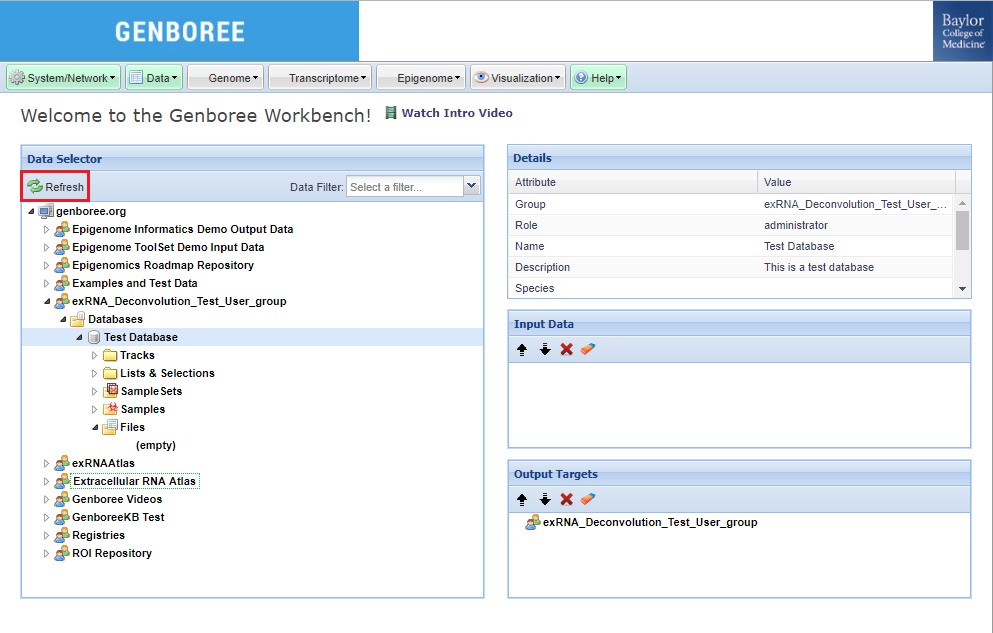
Task: Click eraser clear icon in Input Data
Action: (x=588, y=349)
